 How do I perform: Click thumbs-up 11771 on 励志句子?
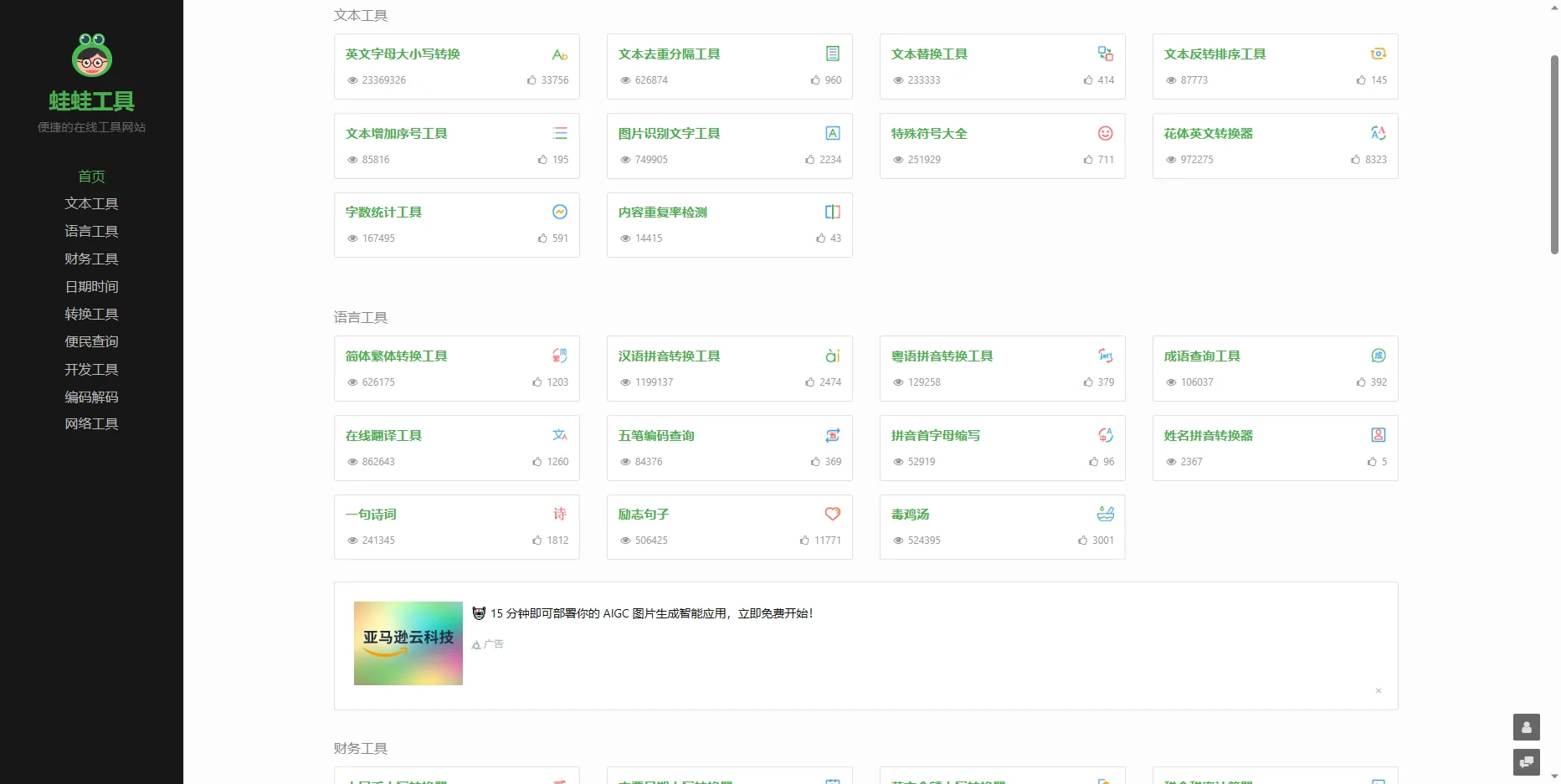tap(820, 541)
